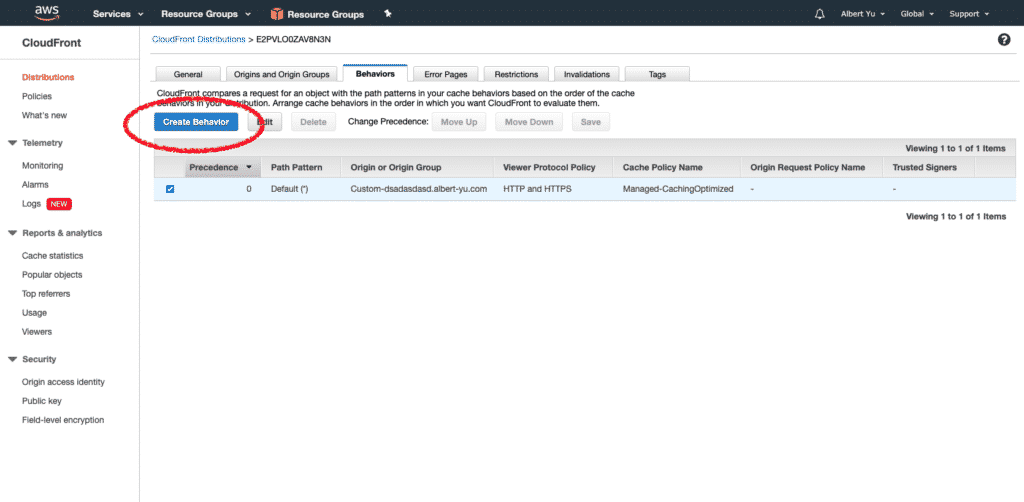Click the Custom-dsadasdasd.albert-yu.com origin cell

(x=419, y=189)
